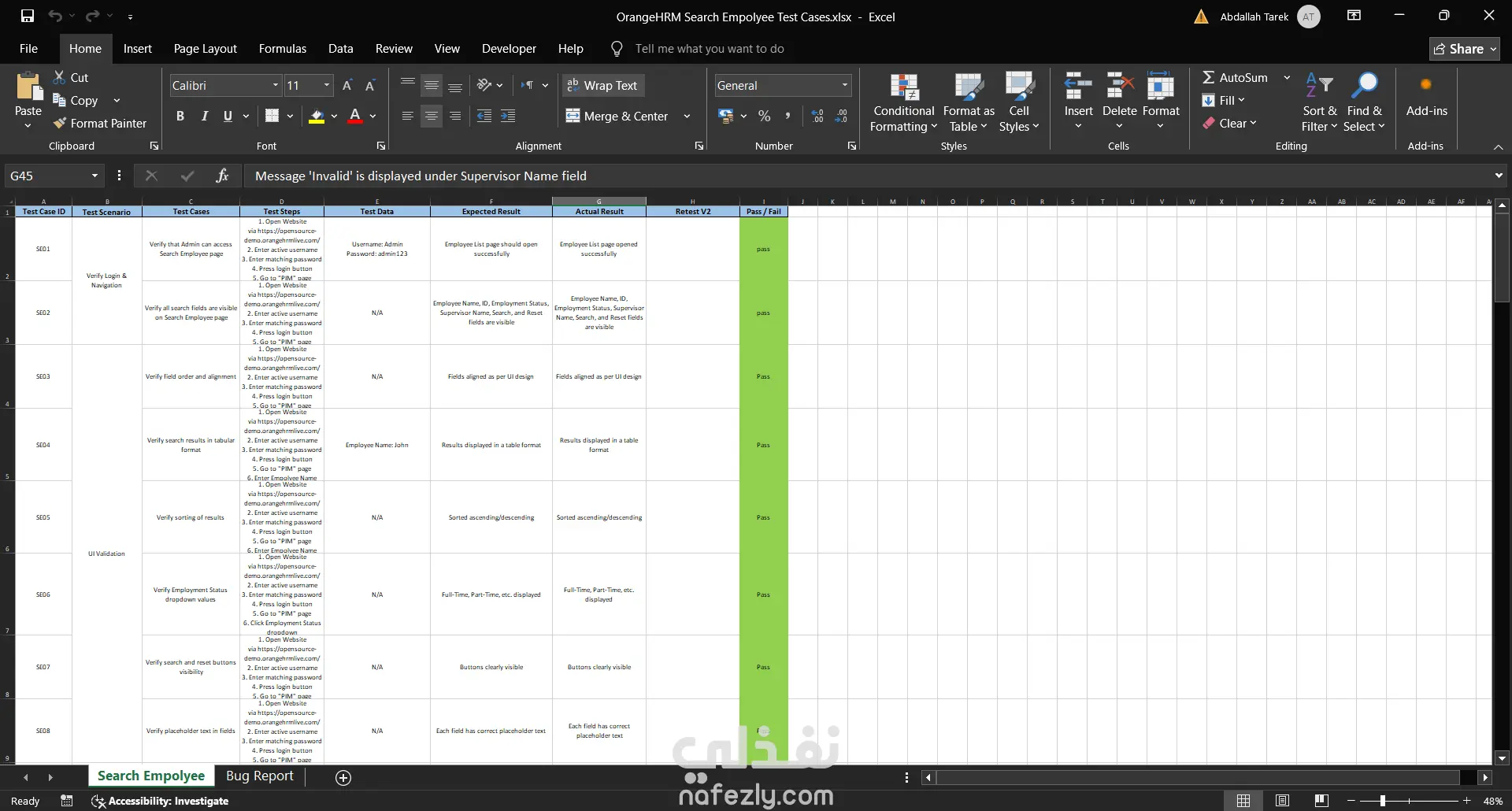Increase the cell indent
The height and width of the screenshot is (811, 1512).
pos(509,116)
